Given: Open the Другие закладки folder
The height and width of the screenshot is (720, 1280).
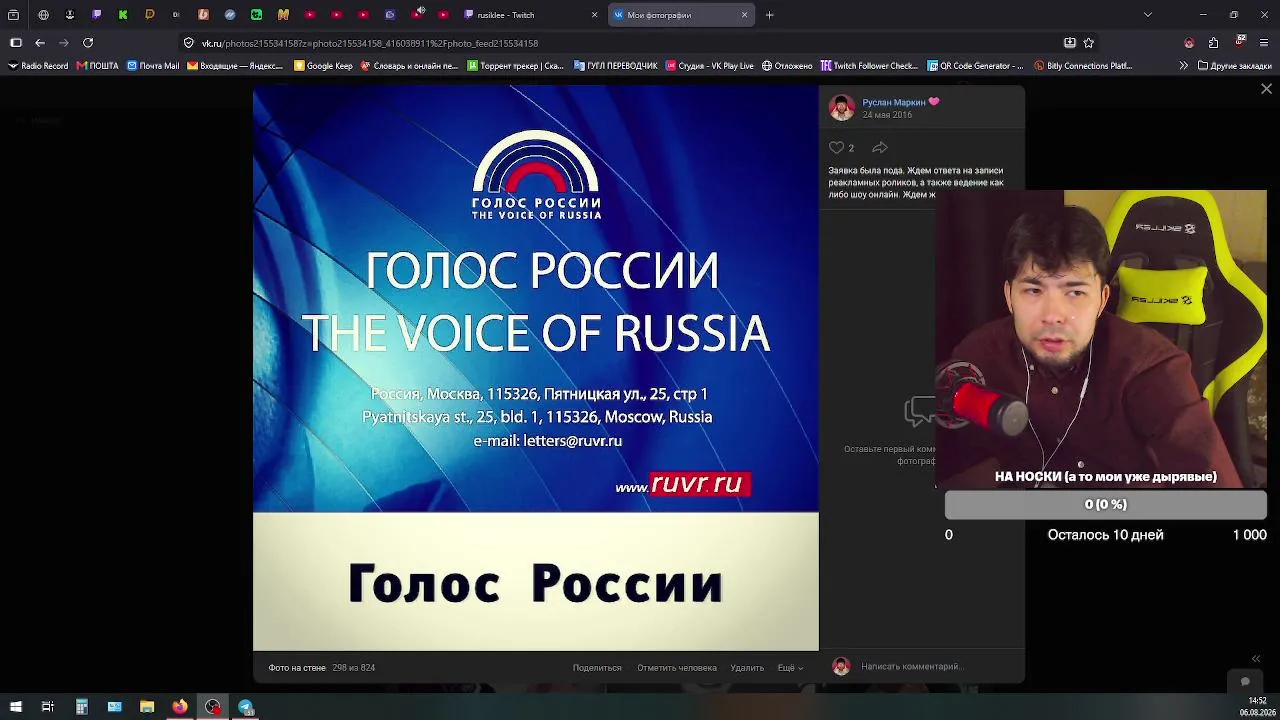Looking at the screenshot, I should 1234,66.
